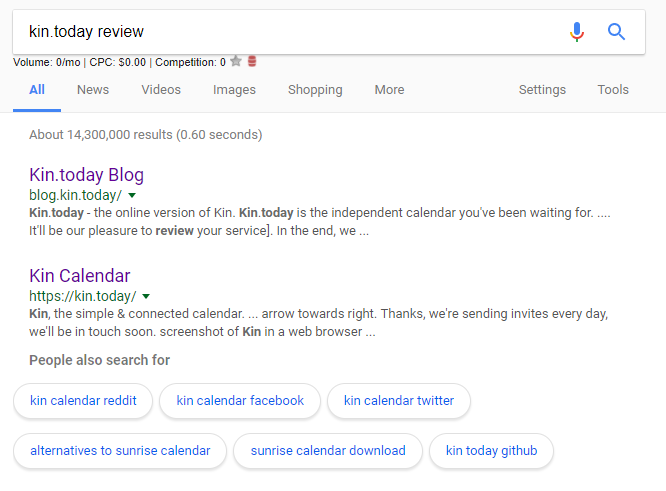The image size is (666, 491).
Task: Select the kin calendar facebook suggestion
Action: [x=240, y=401]
